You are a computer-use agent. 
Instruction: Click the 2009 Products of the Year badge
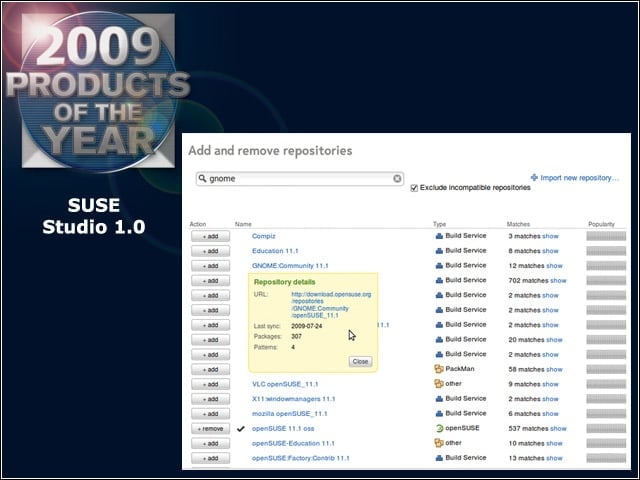(98, 90)
